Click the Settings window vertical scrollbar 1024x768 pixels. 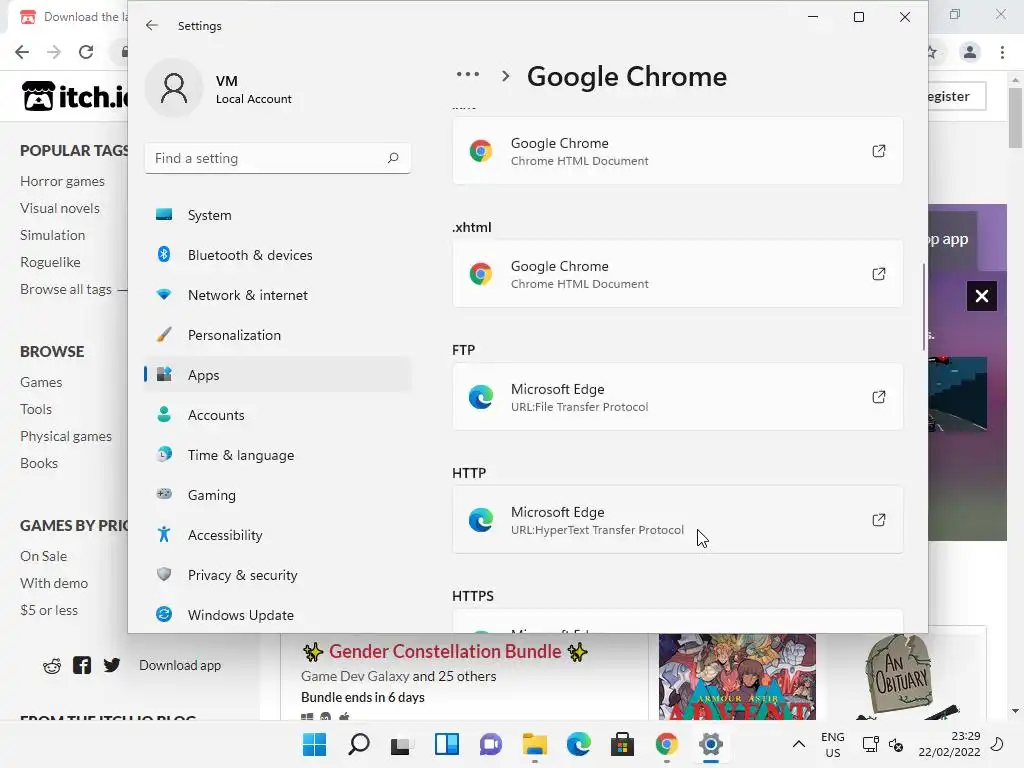[x=923, y=307]
